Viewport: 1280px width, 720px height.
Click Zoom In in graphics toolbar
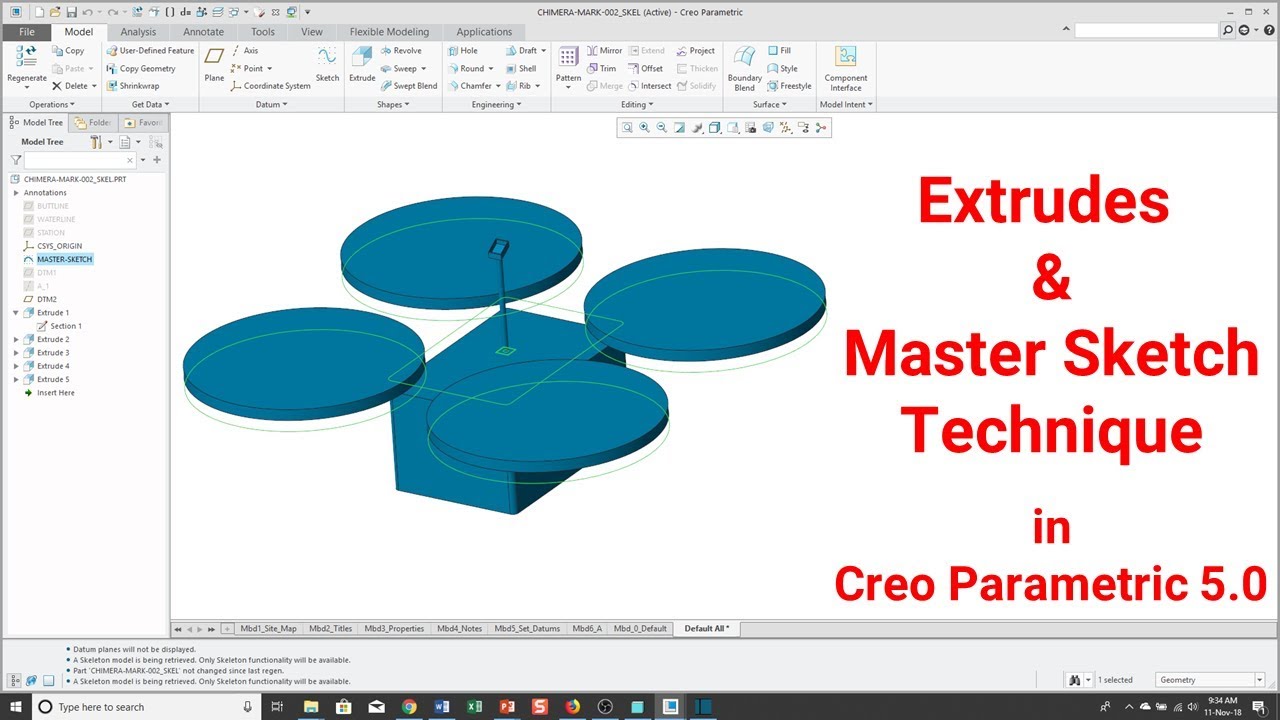pyautogui.click(x=644, y=127)
